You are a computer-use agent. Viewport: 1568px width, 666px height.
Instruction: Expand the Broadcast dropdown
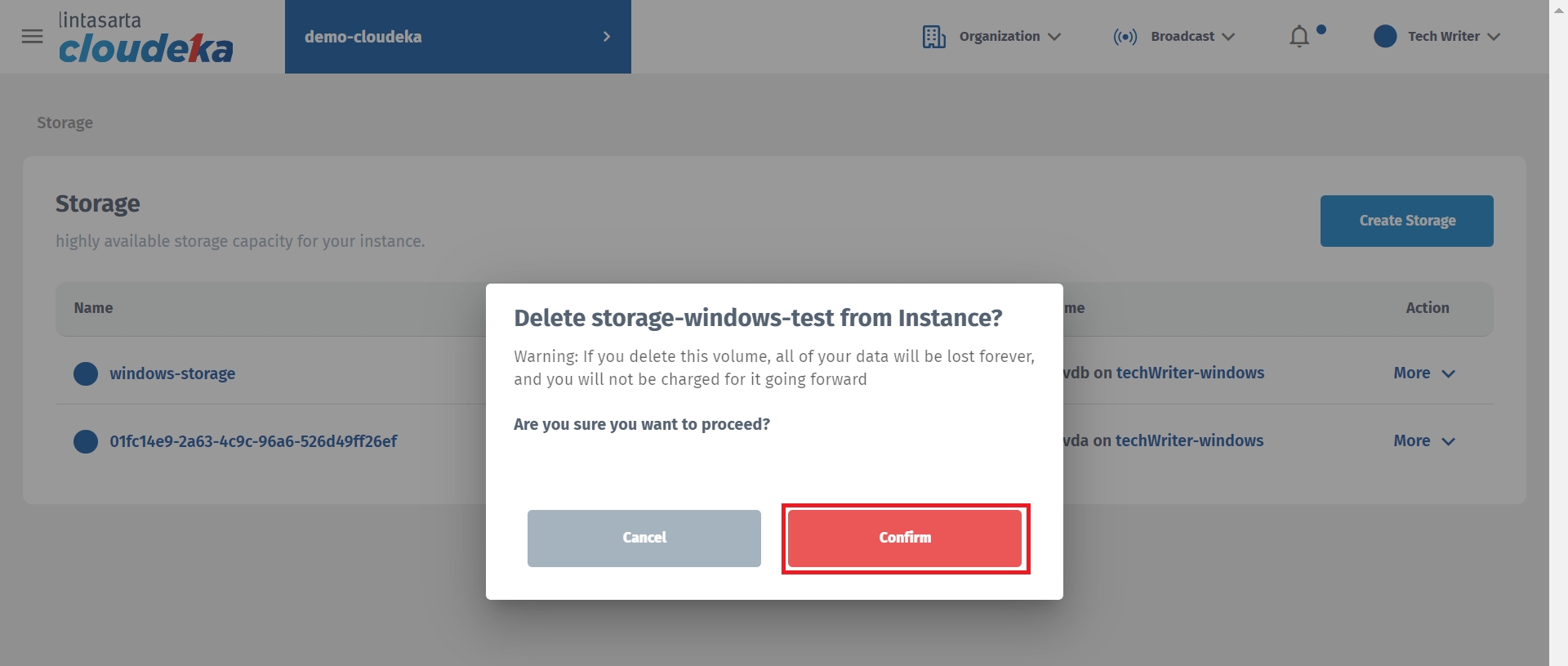[x=1192, y=37]
